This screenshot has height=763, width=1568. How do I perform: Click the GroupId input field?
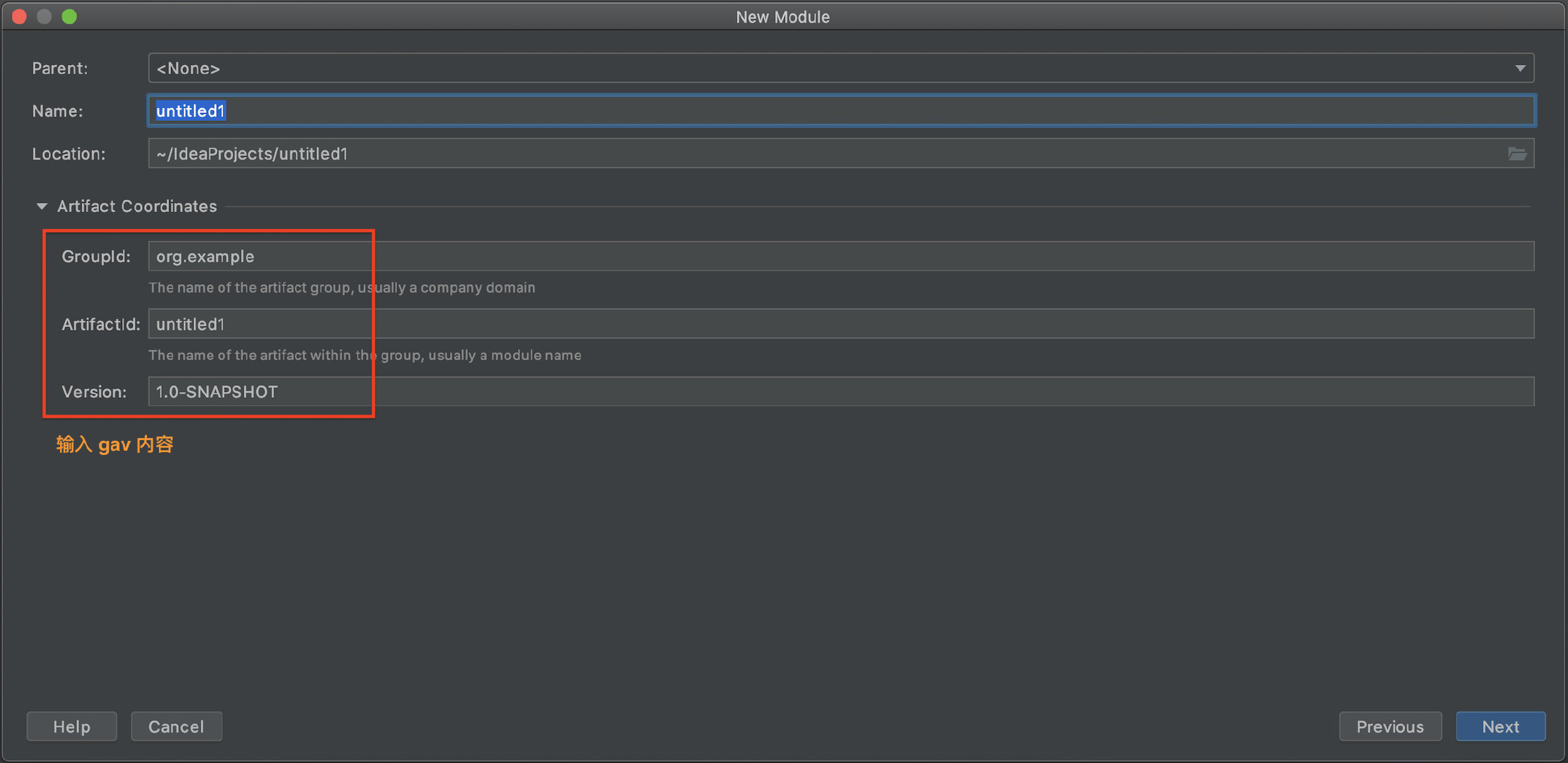[841, 256]
